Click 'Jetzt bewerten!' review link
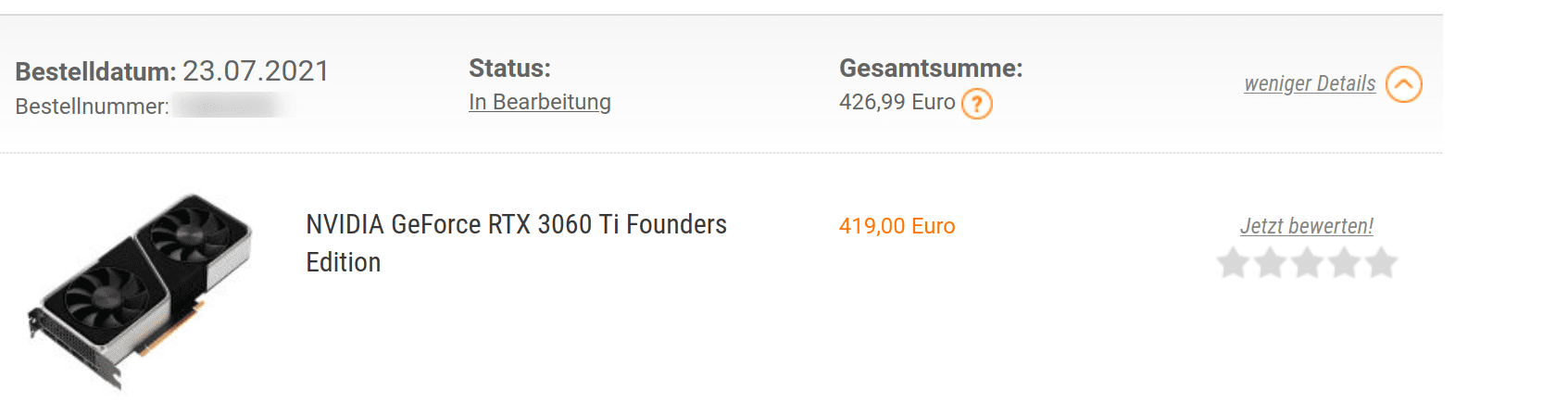Image resolution: width=1568 pixels, height=403 pixels. [x=1306, y=226]
